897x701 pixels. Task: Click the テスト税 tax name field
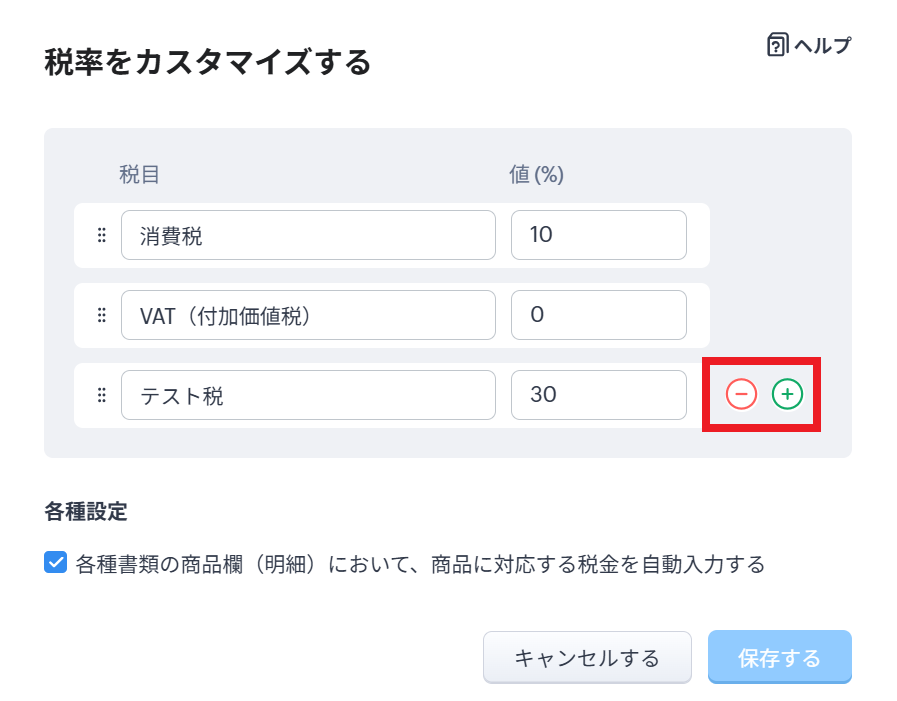[x=308, y=395]
